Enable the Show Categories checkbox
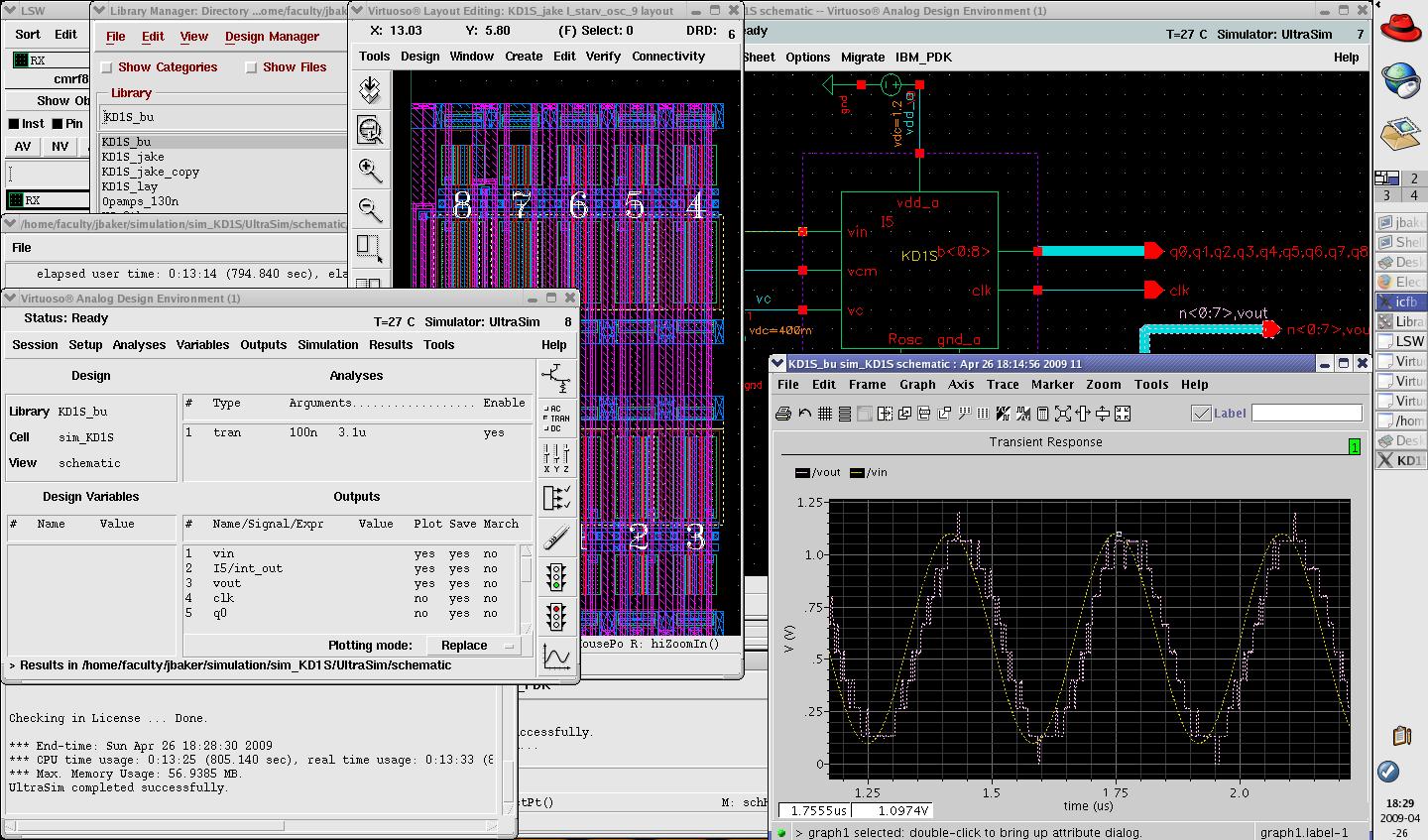 click(x=107, y=67)
